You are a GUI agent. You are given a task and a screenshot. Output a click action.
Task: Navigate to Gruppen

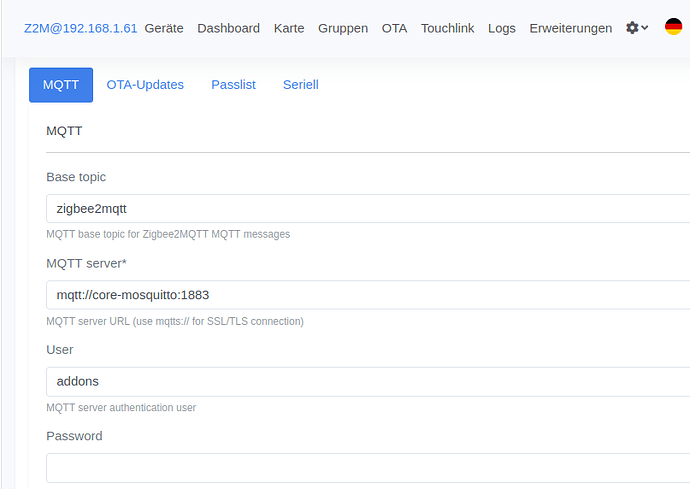coord(343,28)
